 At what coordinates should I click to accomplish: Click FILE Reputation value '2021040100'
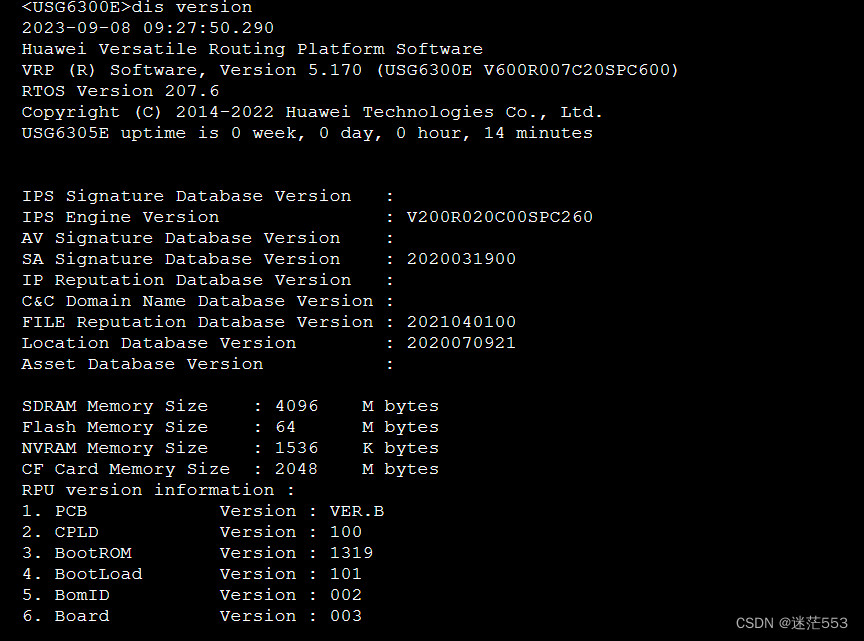(x=461, y=322)
